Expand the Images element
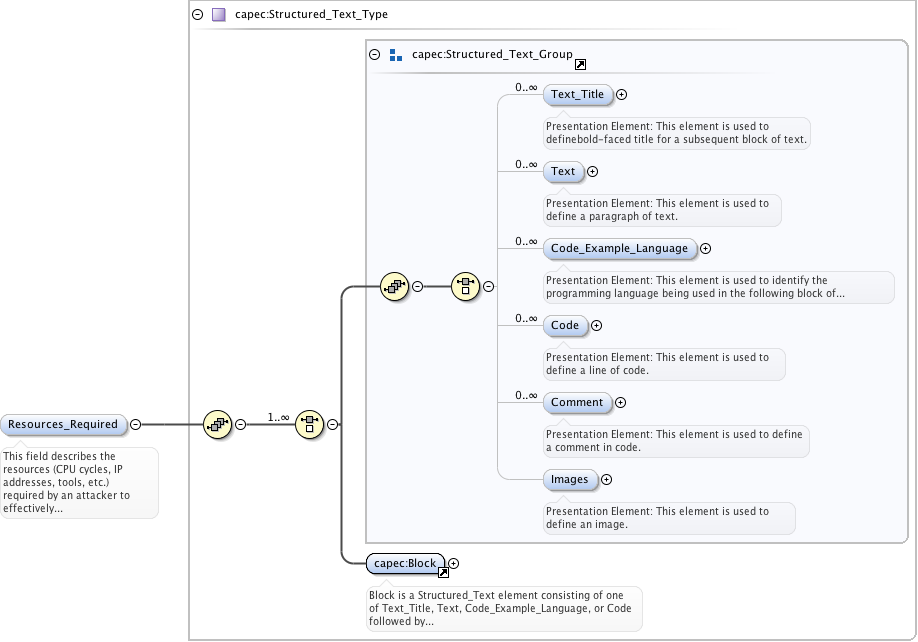Viewport: 918px width, 642px height. 606,480
